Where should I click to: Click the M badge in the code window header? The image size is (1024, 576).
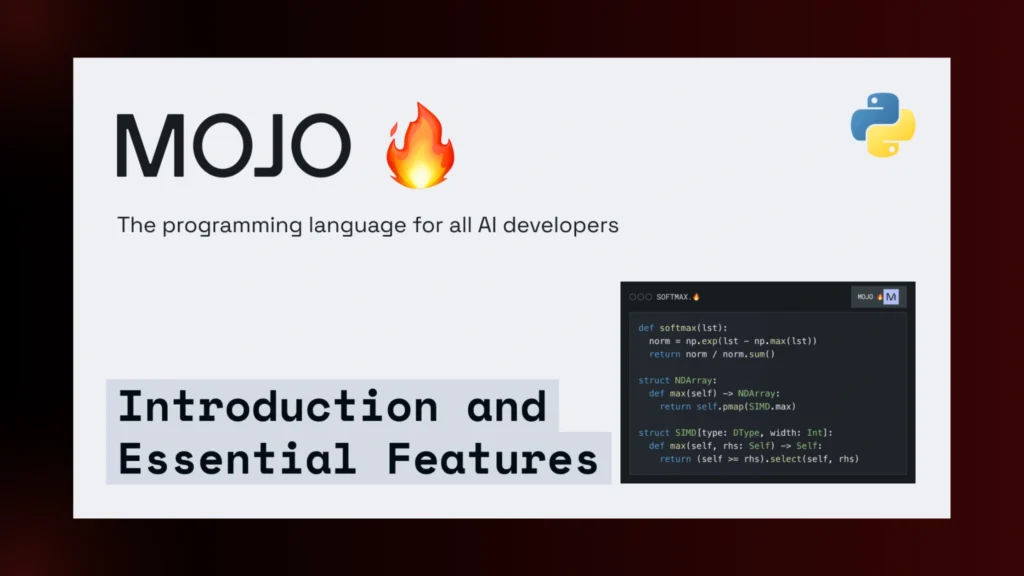891,297
